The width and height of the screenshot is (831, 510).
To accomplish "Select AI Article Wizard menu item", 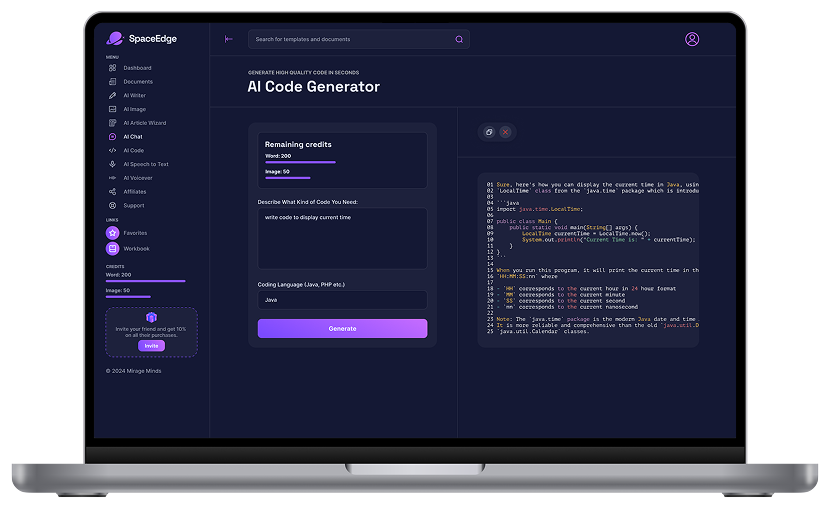I will pyautogui.click(x=145, y=123).
